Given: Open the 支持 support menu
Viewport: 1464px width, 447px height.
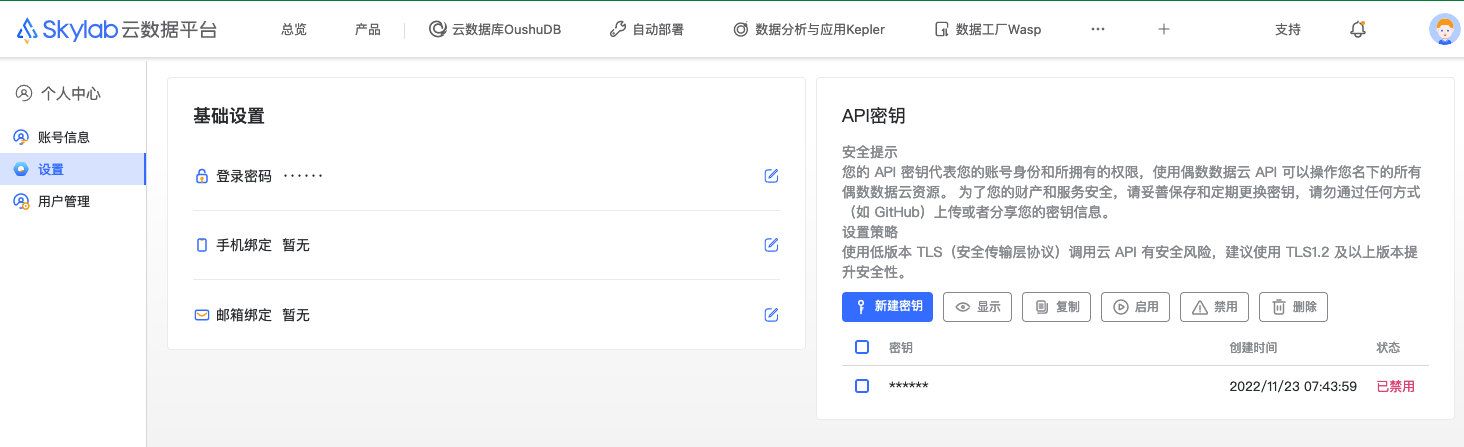Looking at the screenshot, I should click(x=1288, y=29).
